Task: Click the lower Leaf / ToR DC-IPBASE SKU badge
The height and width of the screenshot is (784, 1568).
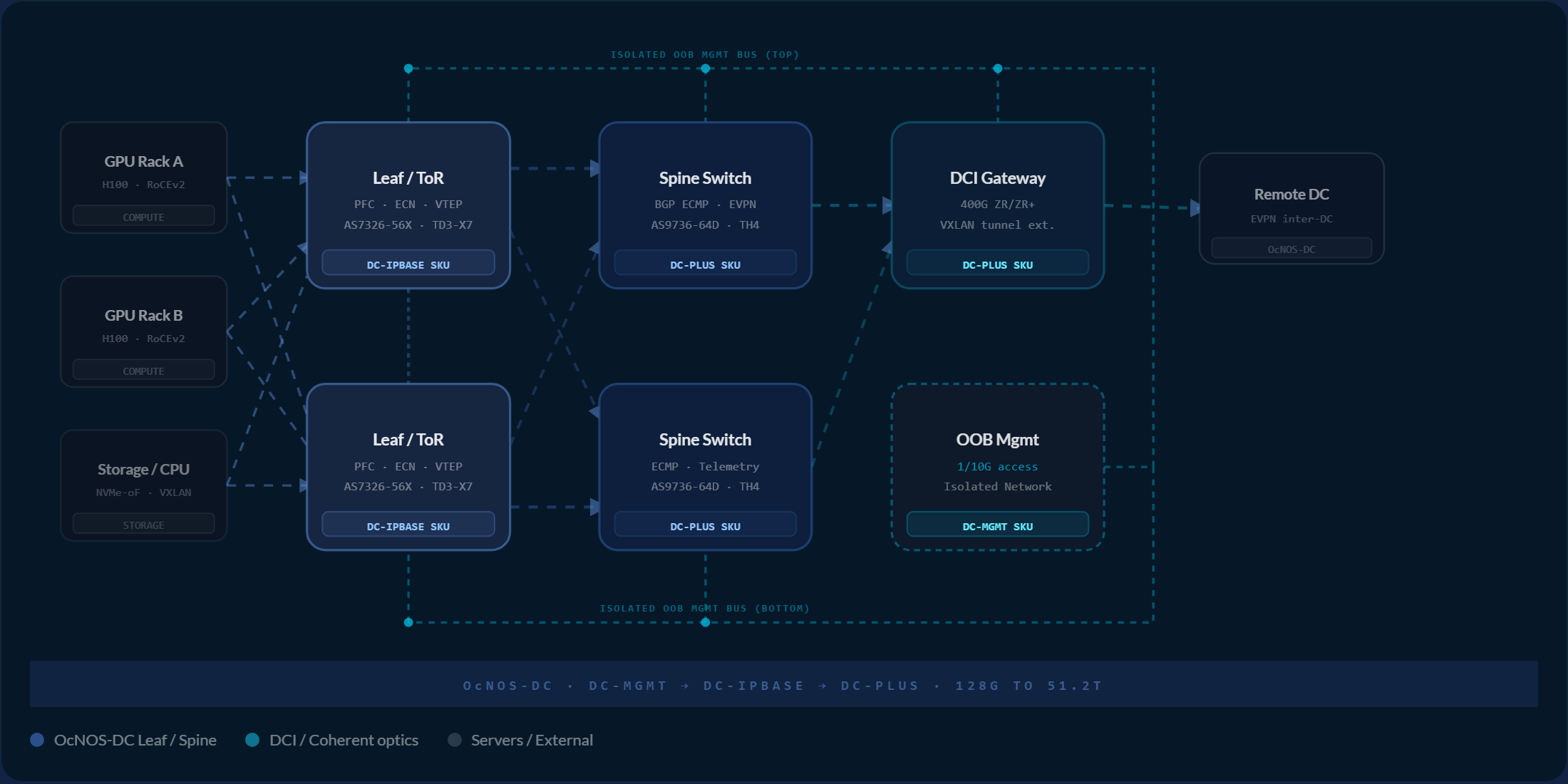Action: (408, 525)
